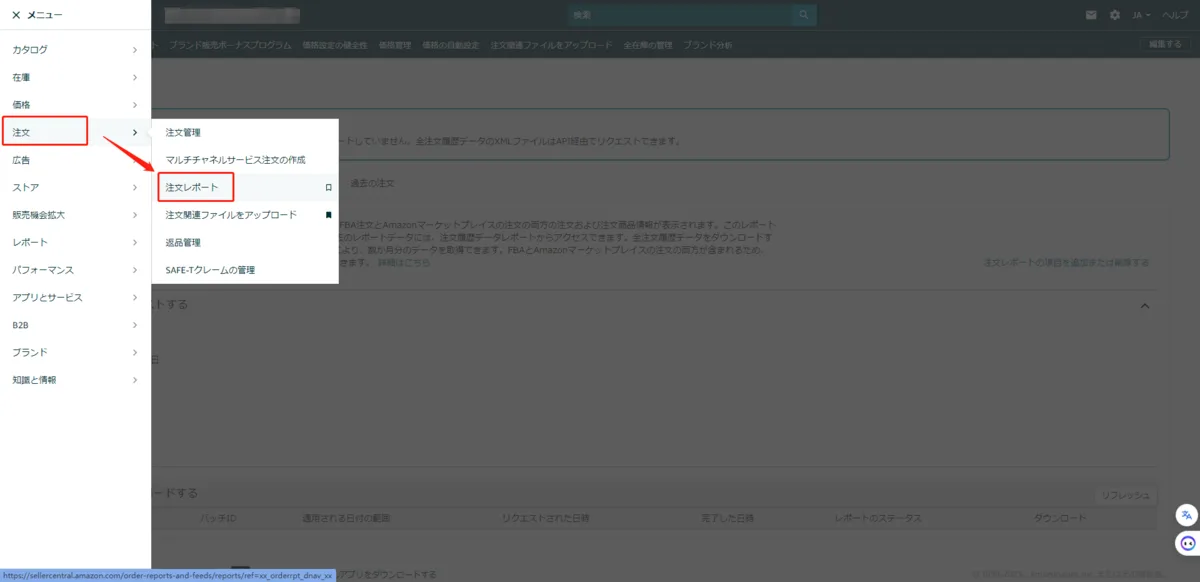The height and width of the screenshot is (582, 1200).
Task: Collapse the section with the up chevron
Action: pos(1145,305)
